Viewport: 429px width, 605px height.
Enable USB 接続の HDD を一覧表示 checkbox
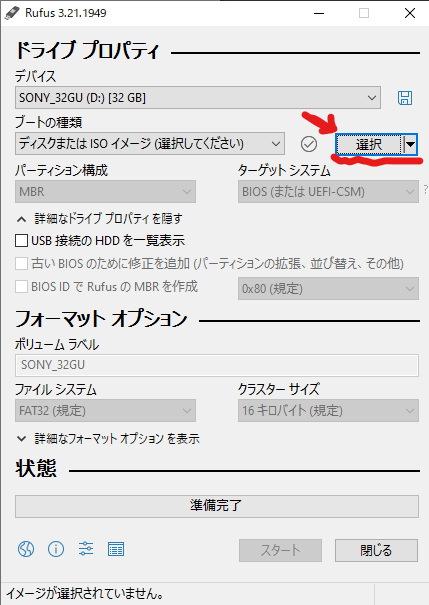point(22,241)
